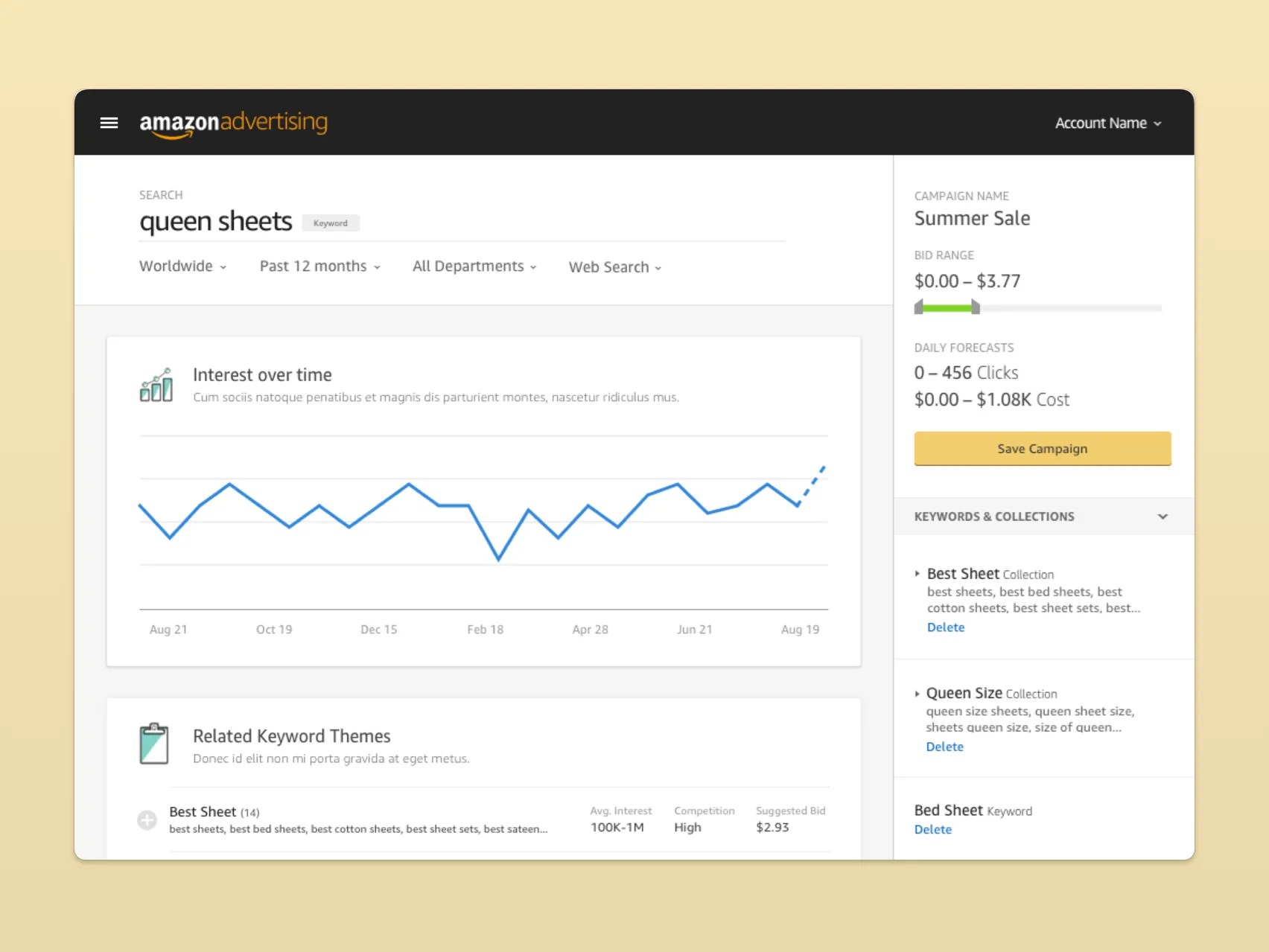Click the Apr 28 axis label
Screen dimensions: 1269x952
click(x=591, y=630)
